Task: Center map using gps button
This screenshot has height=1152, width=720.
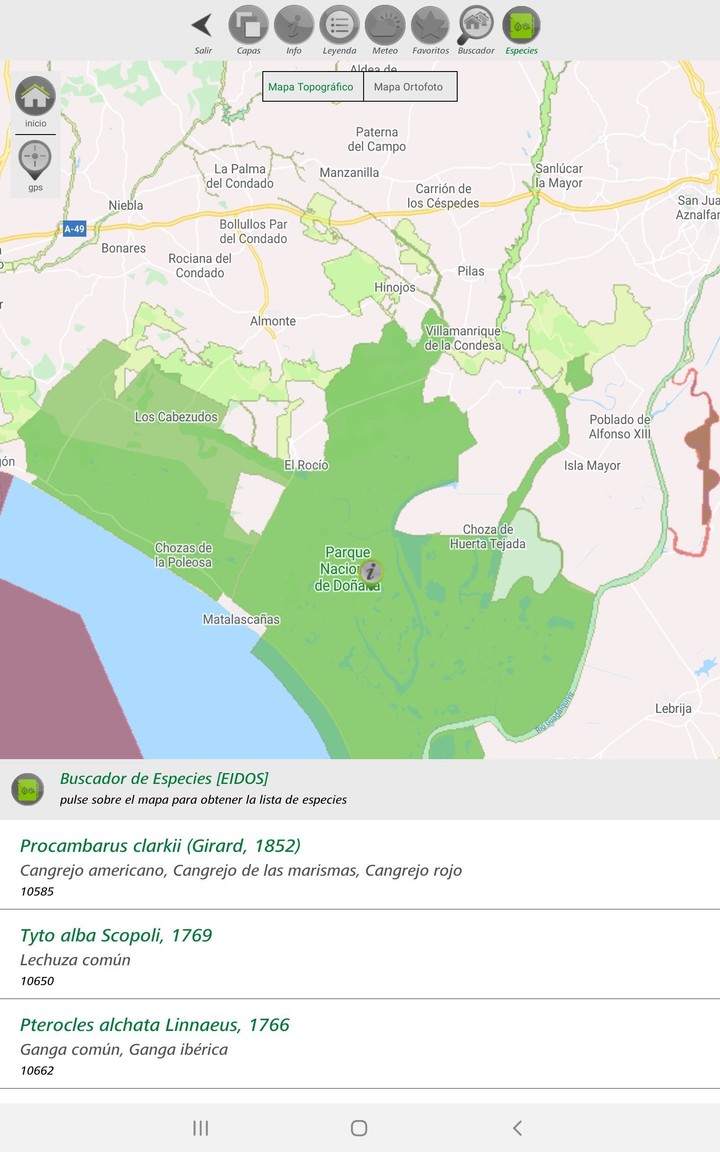Action: pos(35,163)
